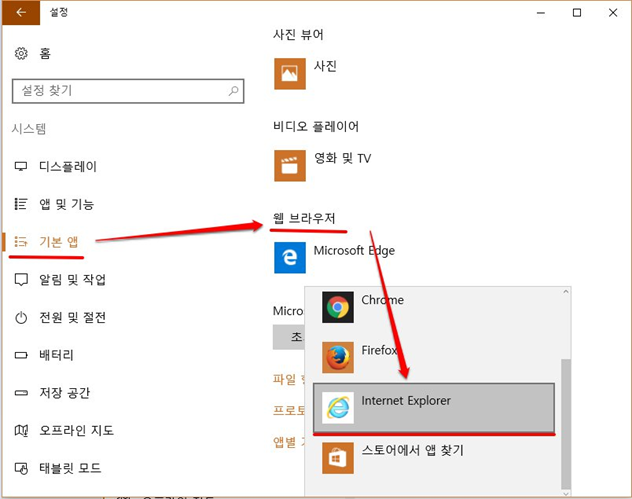Select the 오프라인 지도 map icon
632x499 pixels.
[21, 430]
